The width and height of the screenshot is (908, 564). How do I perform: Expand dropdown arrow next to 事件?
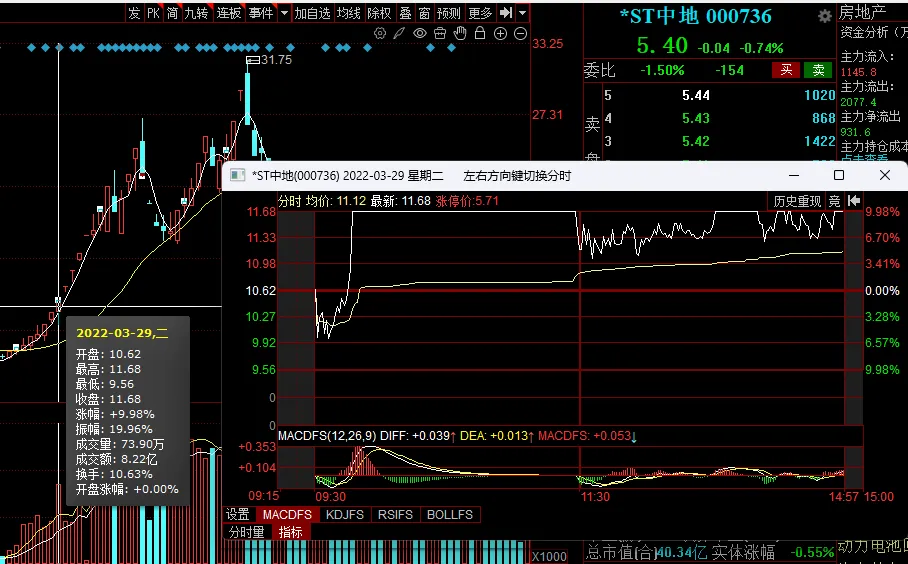[x=284, y=13]
